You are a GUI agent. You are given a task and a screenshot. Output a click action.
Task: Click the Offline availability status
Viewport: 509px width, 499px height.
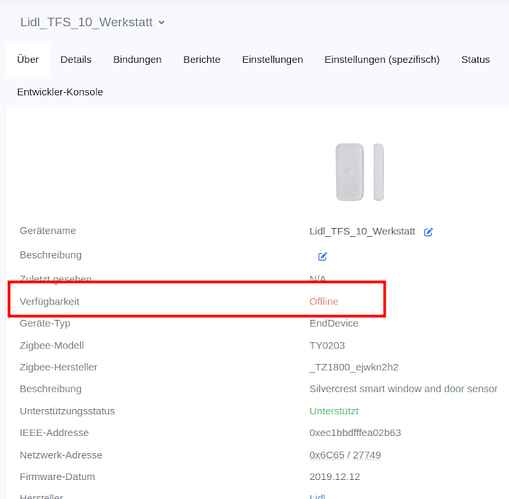click(324, 301)
